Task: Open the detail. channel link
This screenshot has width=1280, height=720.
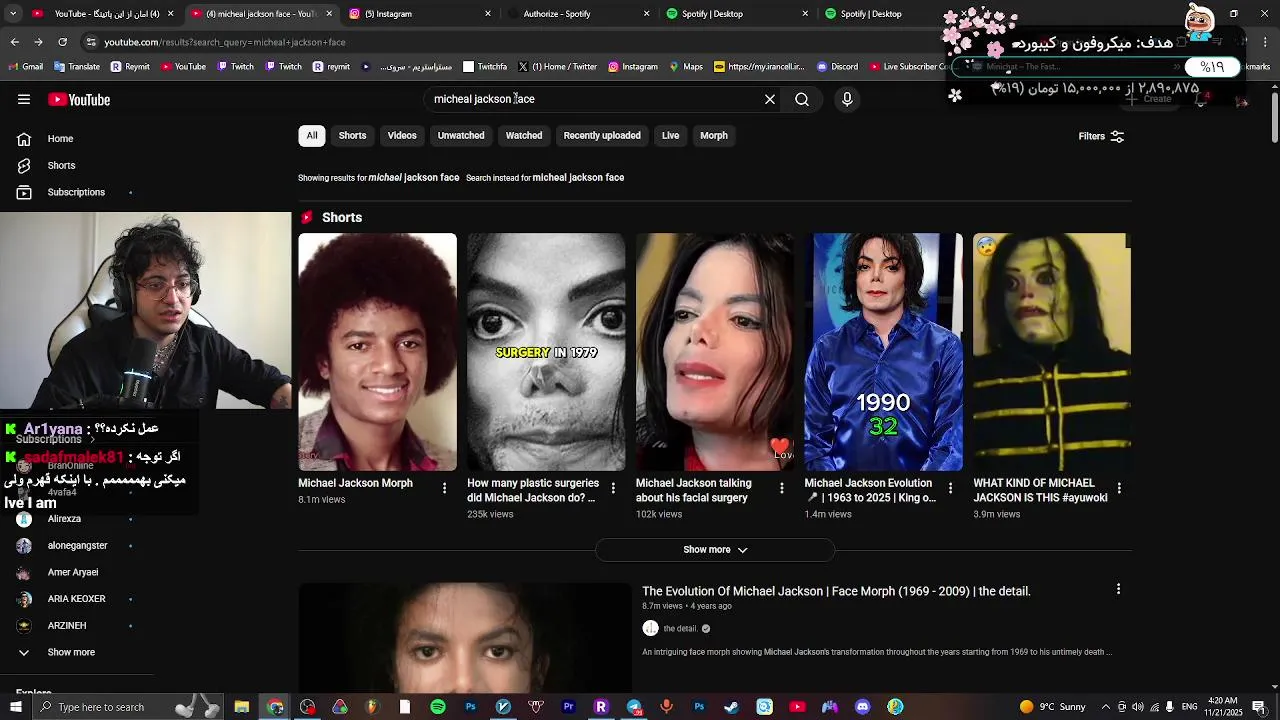Action: click(x=680, y=629)
